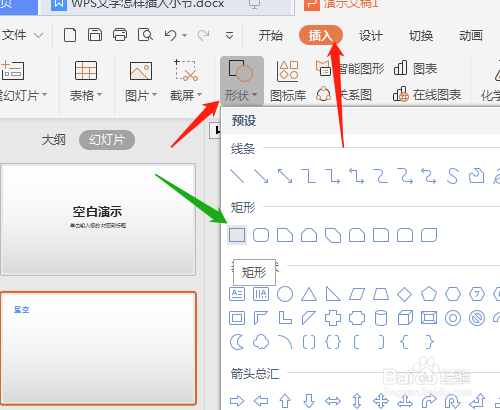Click the Undo arrow icon
Viewport: 500px width, 410px height.
coord(171,35)
